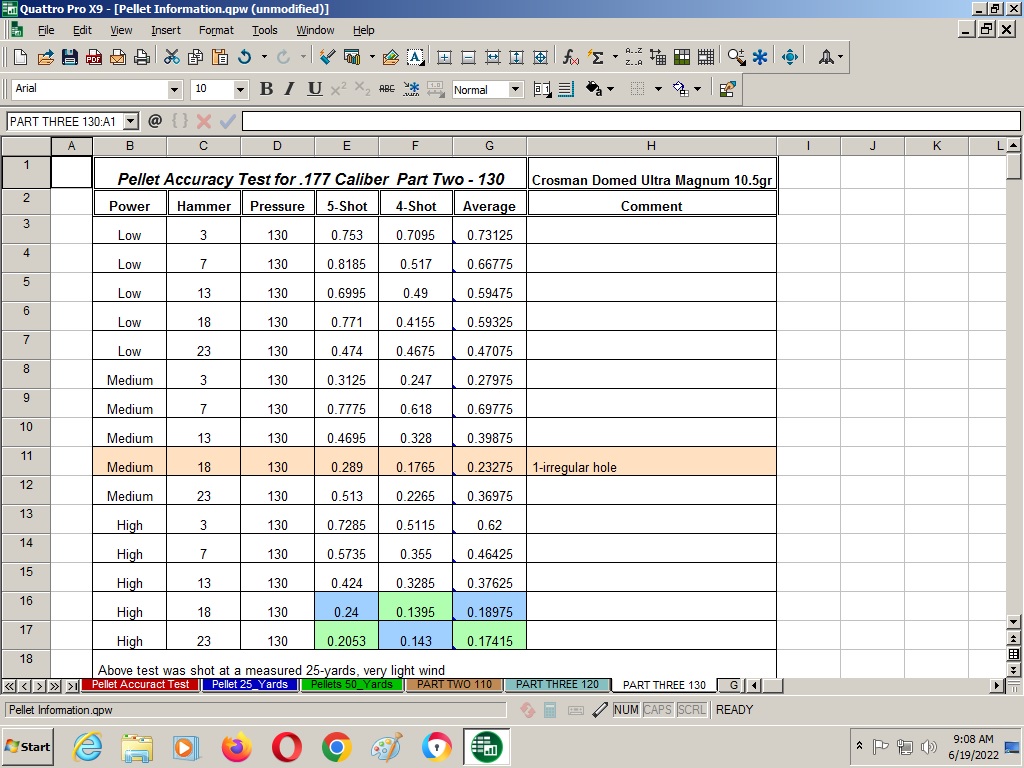This screenshot has width=1024, height=768.
Task: Open the File menu
Action: pos(46,30)
